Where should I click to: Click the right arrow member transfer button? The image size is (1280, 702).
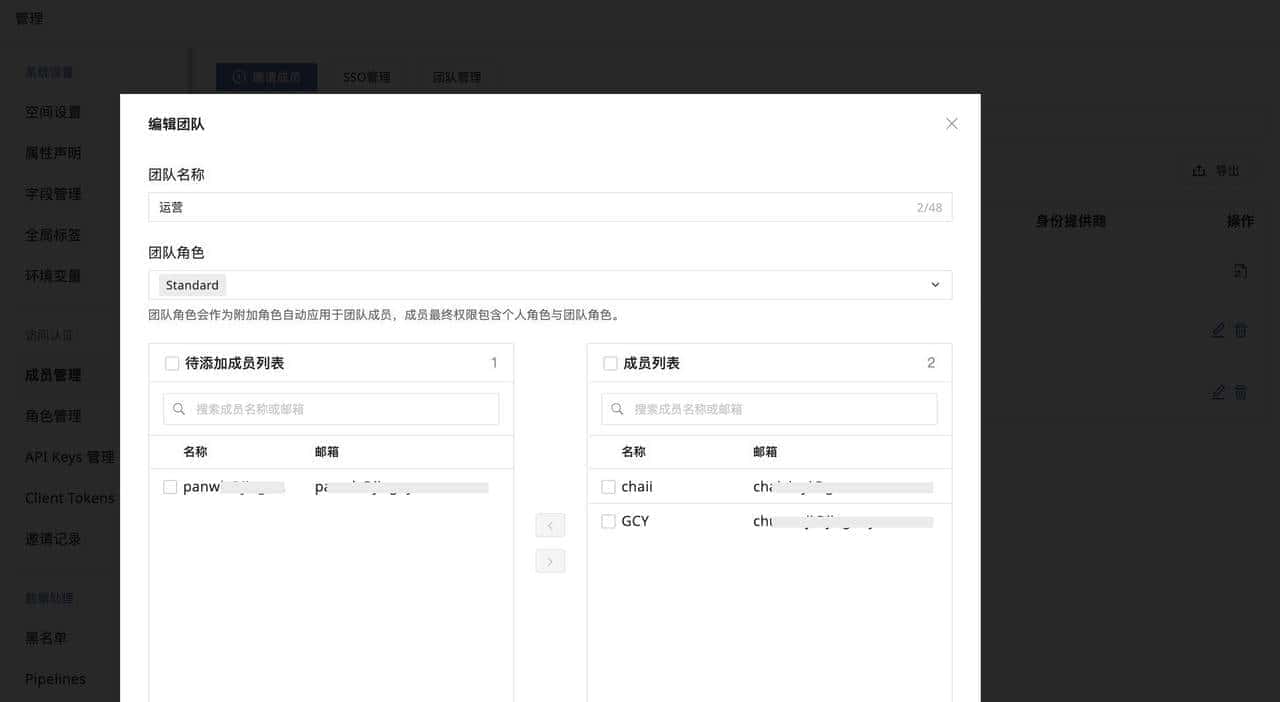point(550,561)
